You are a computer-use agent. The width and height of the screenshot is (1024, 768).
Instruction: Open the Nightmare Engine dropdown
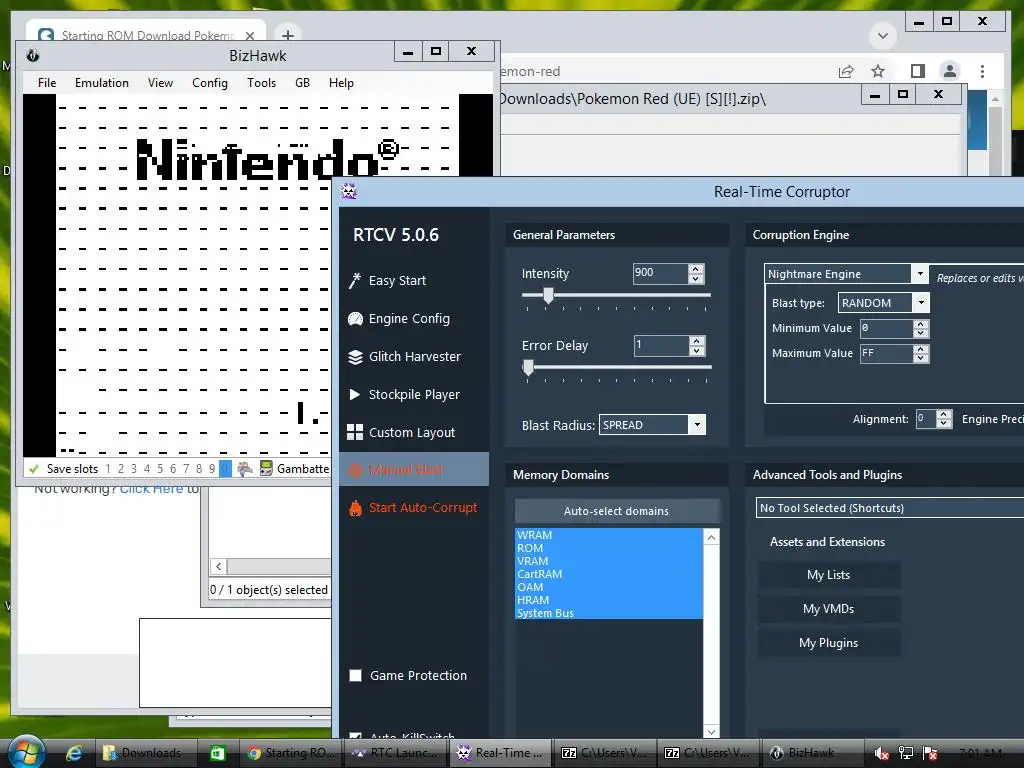tap(920, 274)
